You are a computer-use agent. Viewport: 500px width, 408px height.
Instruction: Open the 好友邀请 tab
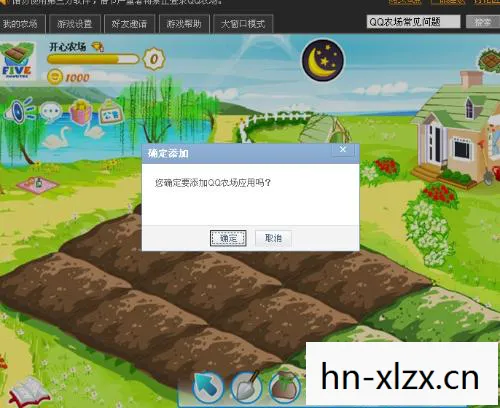click(129, 24)
